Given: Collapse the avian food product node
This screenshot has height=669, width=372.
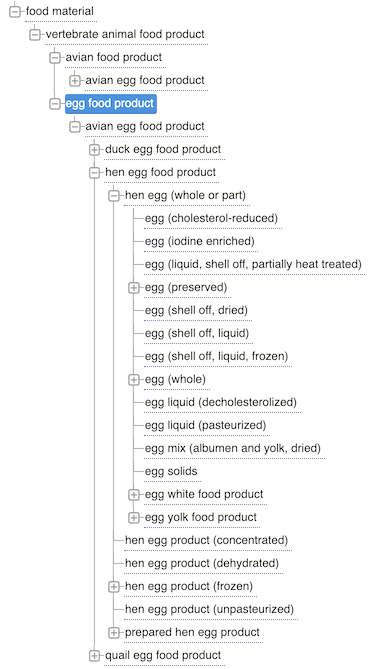Looking at the screenshot, I should 55,58.
